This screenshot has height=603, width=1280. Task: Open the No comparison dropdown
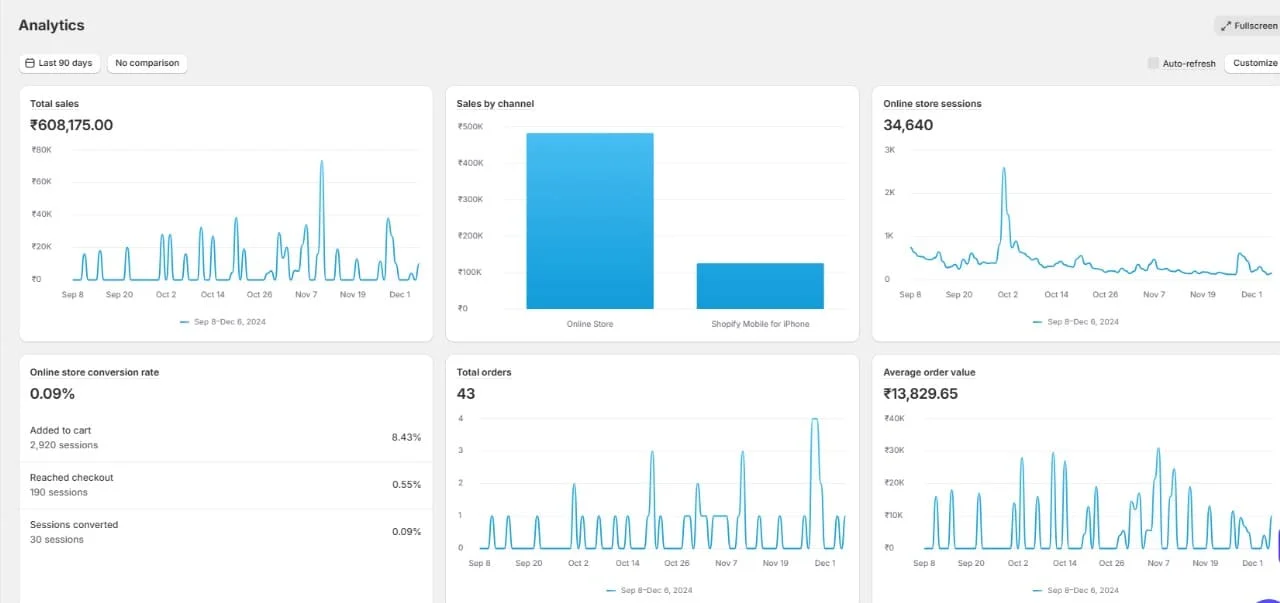(147, 63)
